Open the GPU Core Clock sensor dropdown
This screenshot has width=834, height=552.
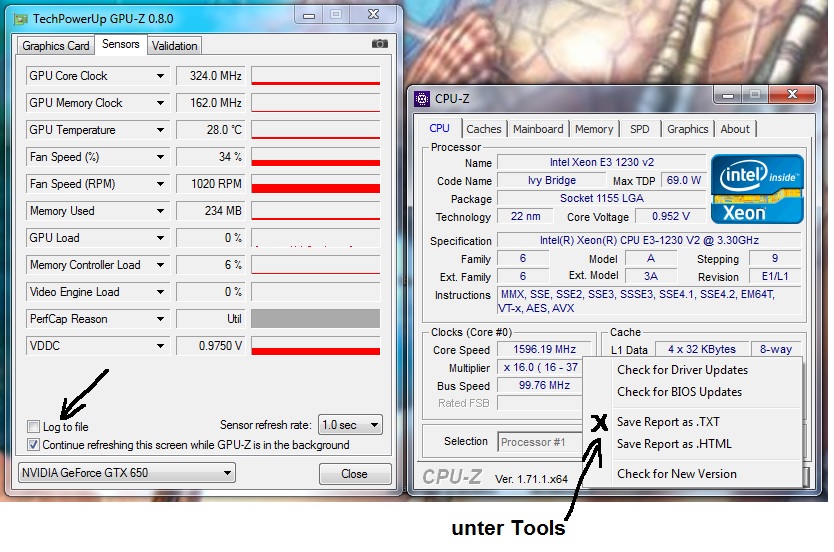coord(160,76)
